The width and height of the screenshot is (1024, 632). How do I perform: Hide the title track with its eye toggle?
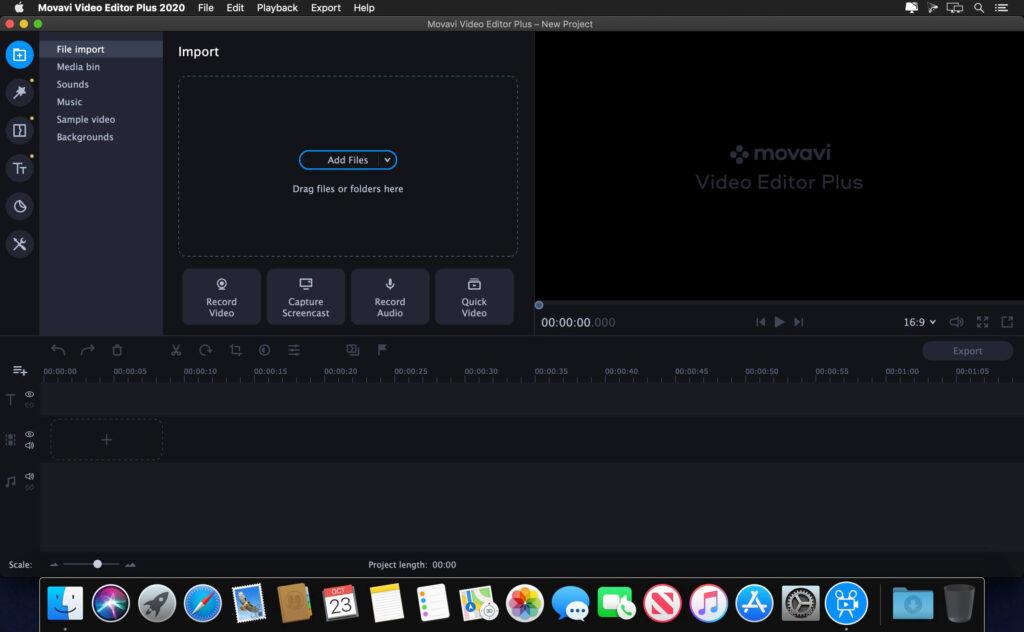tap(29, 394)
